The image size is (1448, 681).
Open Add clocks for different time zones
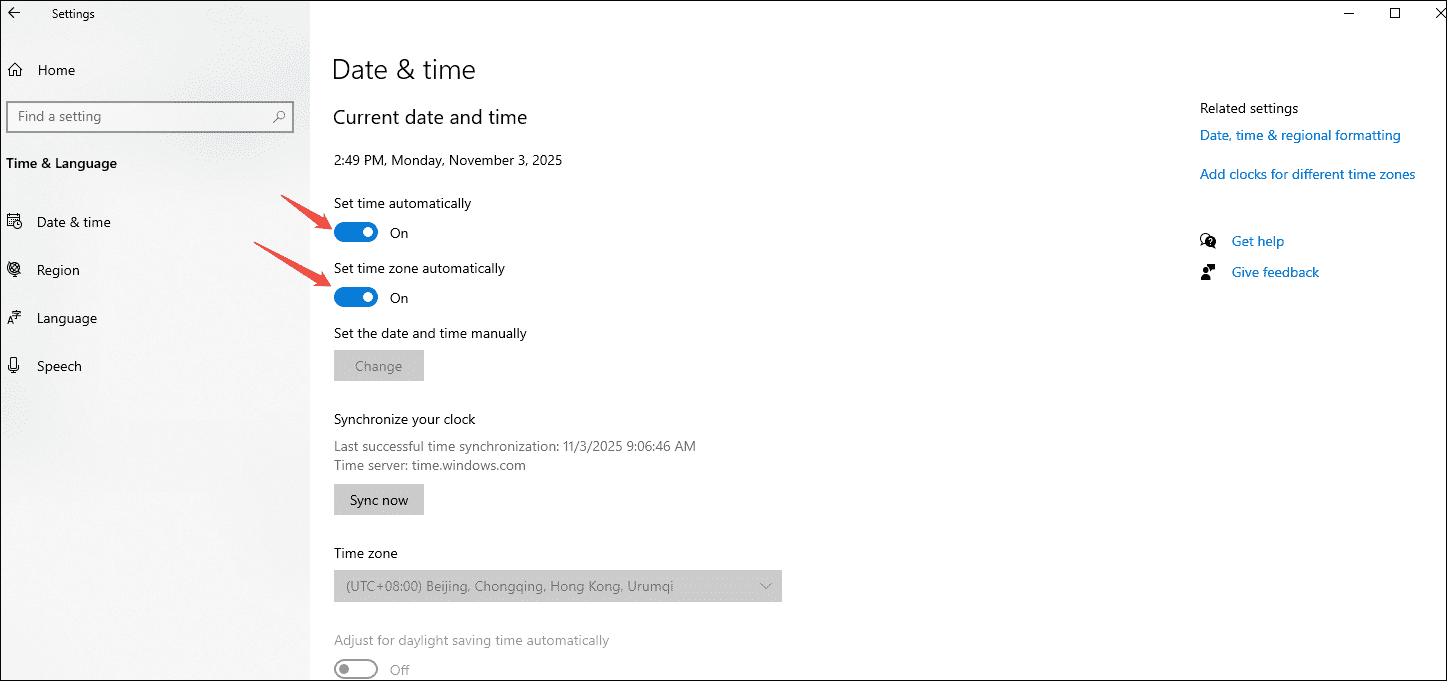pyautogui.click(x=1307, y=173)
